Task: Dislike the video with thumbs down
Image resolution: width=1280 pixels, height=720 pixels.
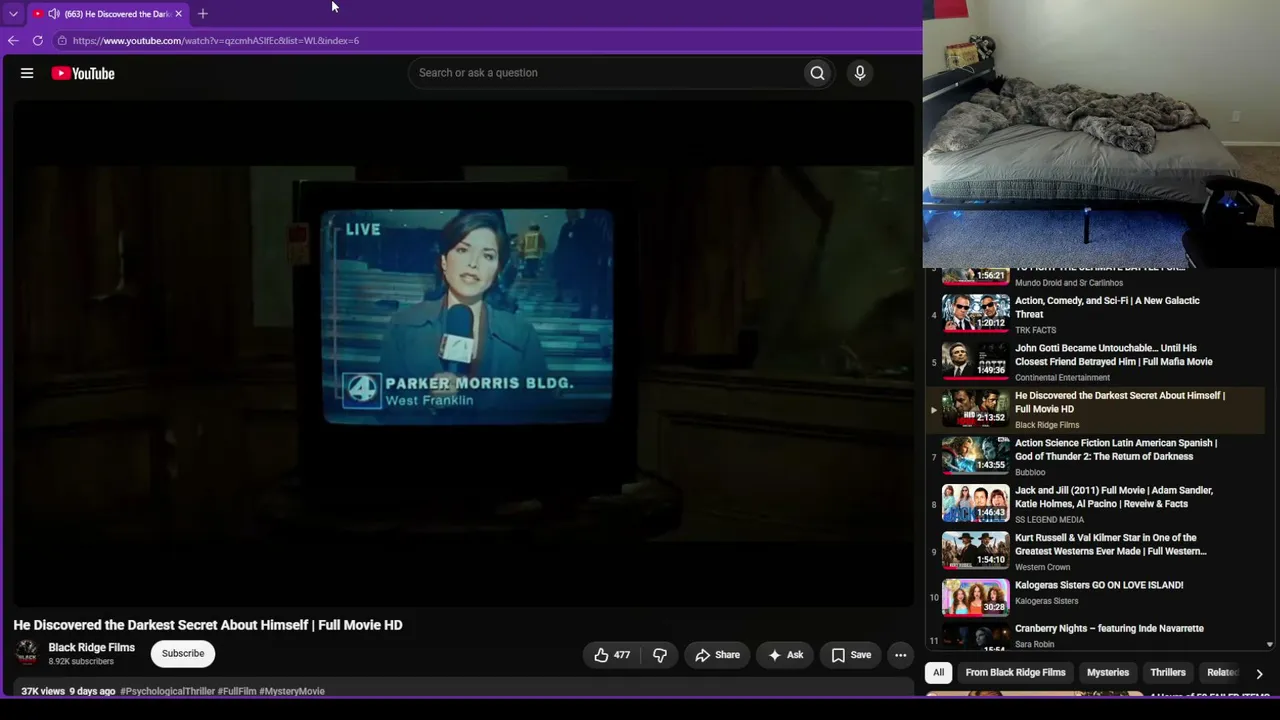Action: [660, 655]
